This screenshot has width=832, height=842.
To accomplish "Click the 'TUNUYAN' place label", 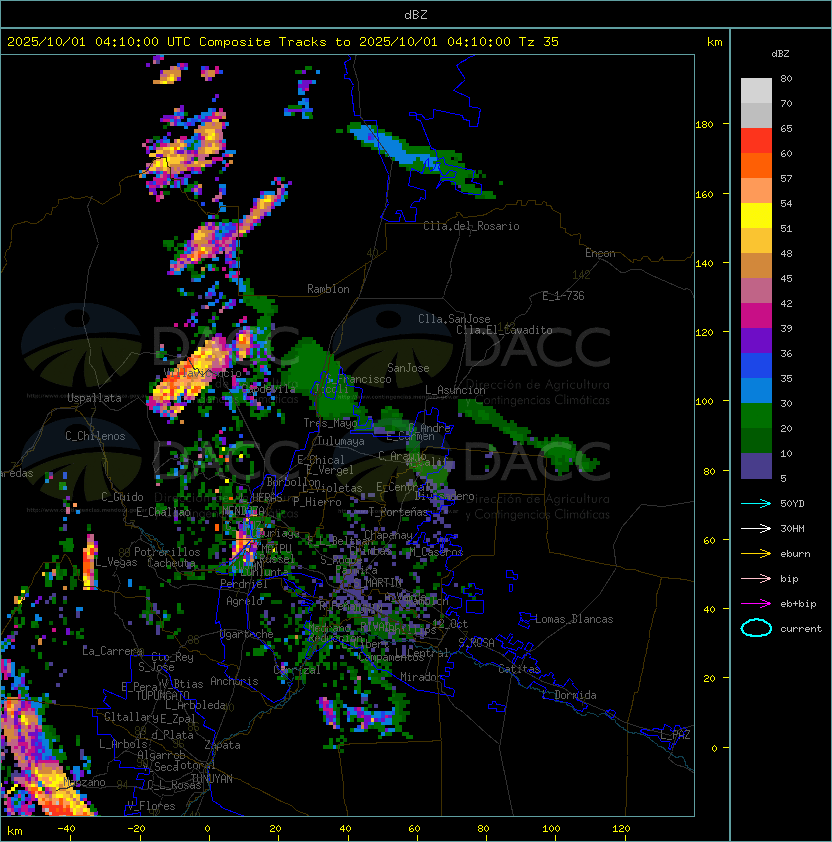I will (212, 779).
